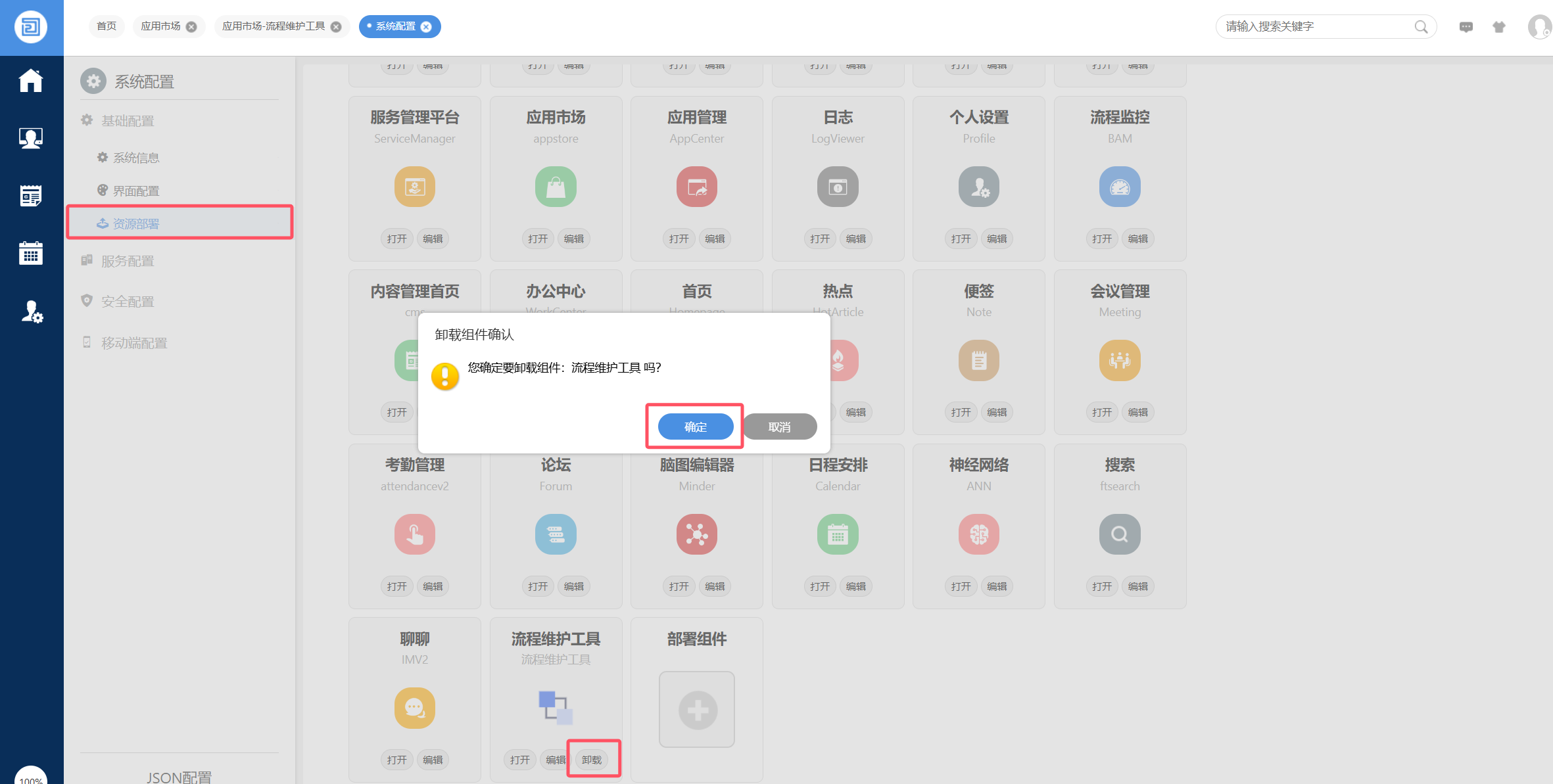This screenshot has width=1553, height=784.
Task: Cancel uninstall with 取消 button
Action: click(x=779, y=427)
